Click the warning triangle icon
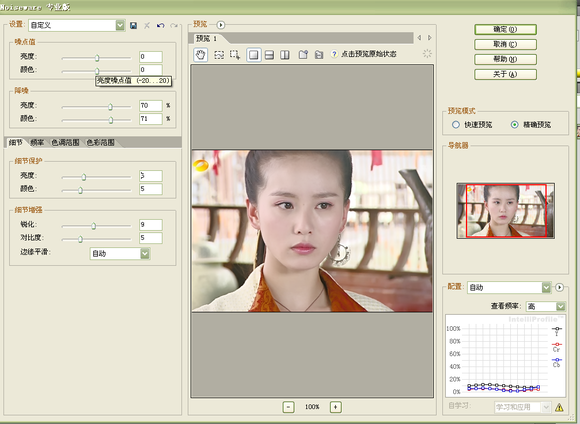580x424 pixels. pos(559,407)
